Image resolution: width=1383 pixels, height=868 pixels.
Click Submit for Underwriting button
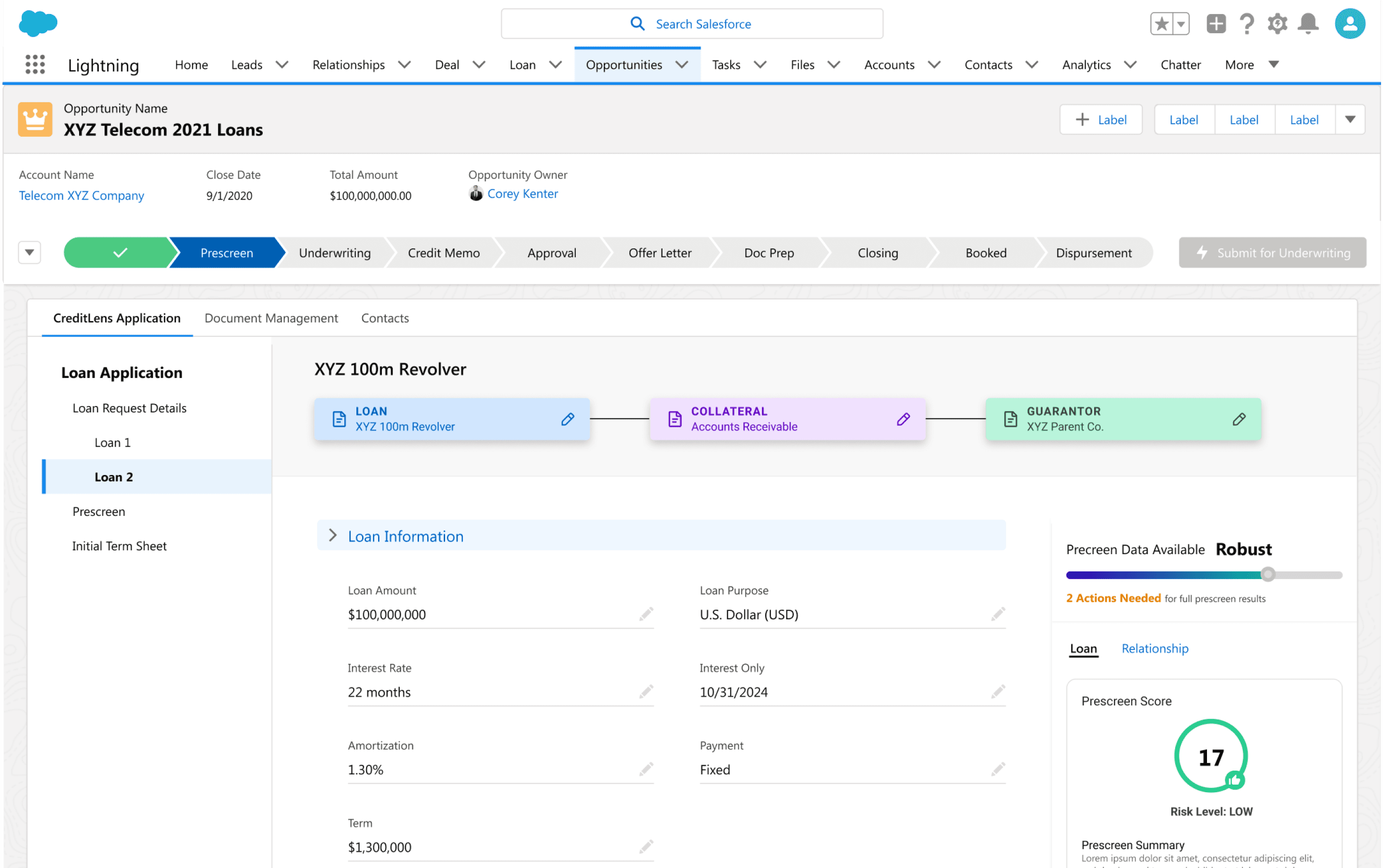[x=1272, y=253]
